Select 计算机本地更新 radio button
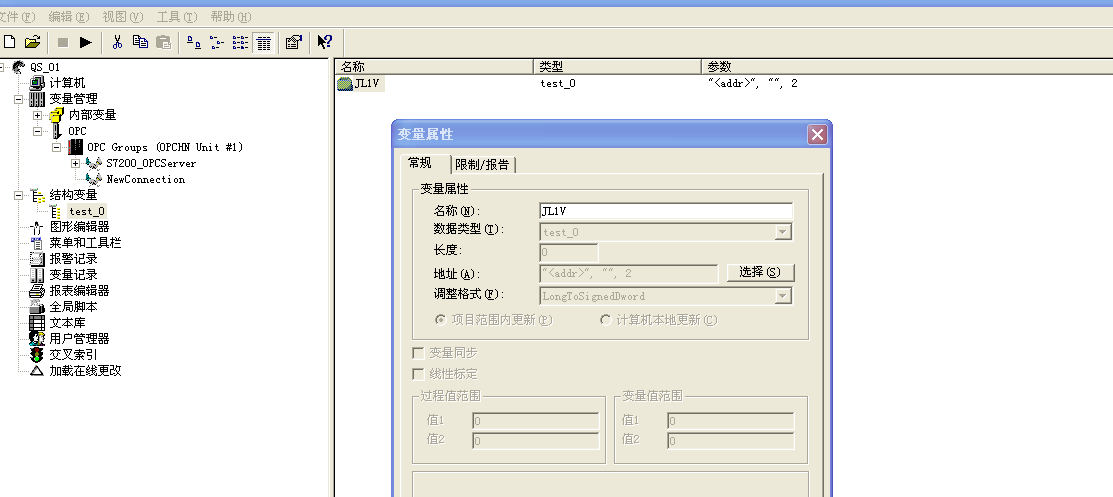This screenshot has width=1113, height=497. coord(605,320)
